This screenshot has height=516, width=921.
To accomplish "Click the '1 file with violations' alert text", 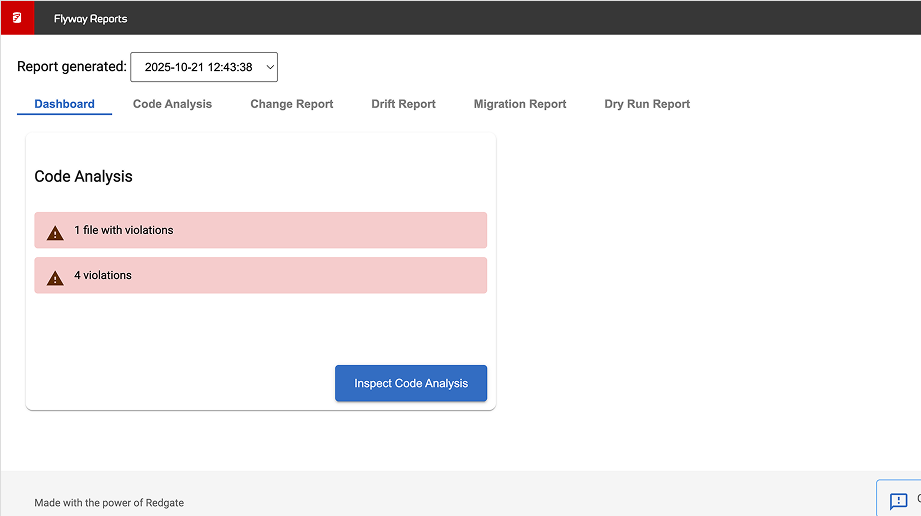I will click(124, 230).
